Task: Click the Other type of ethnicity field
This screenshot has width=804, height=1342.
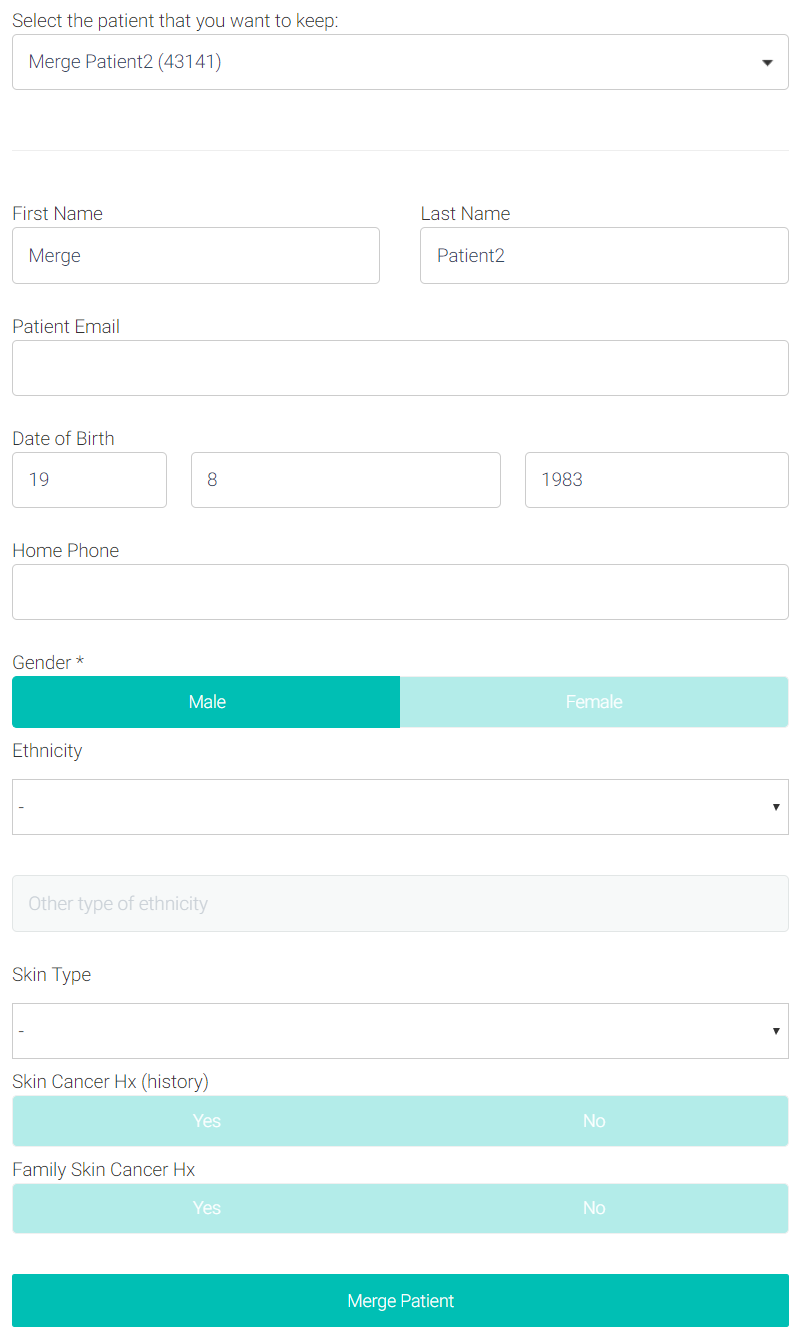Action: tap(400, 904)
